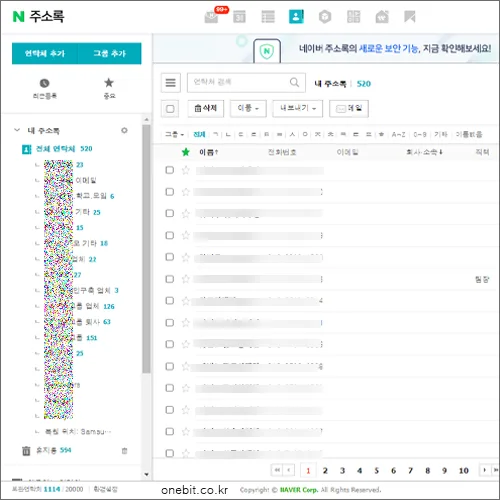Select group 학교.모임 6

[x=95, y=196]
